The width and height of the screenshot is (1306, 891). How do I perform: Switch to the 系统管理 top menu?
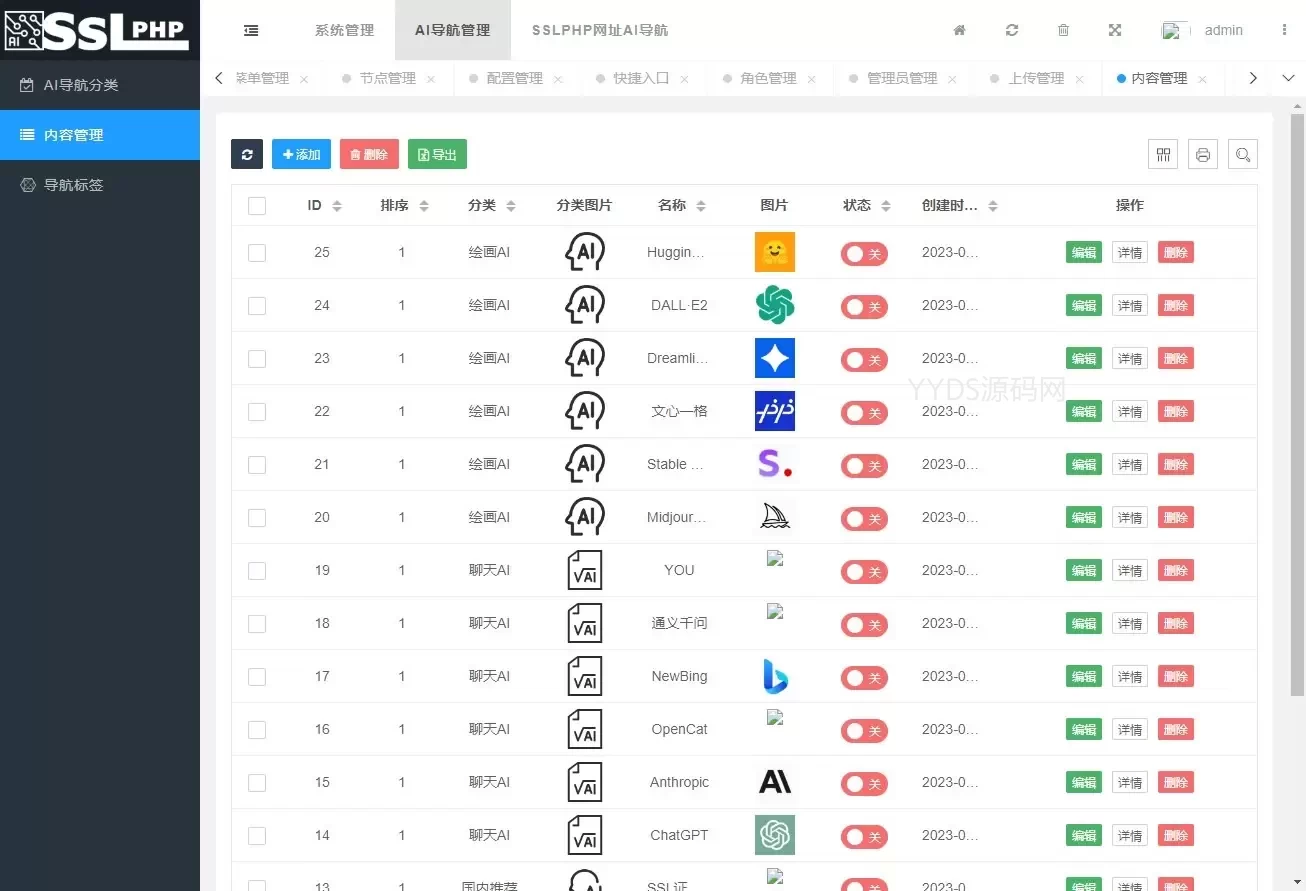coord(344,30)
